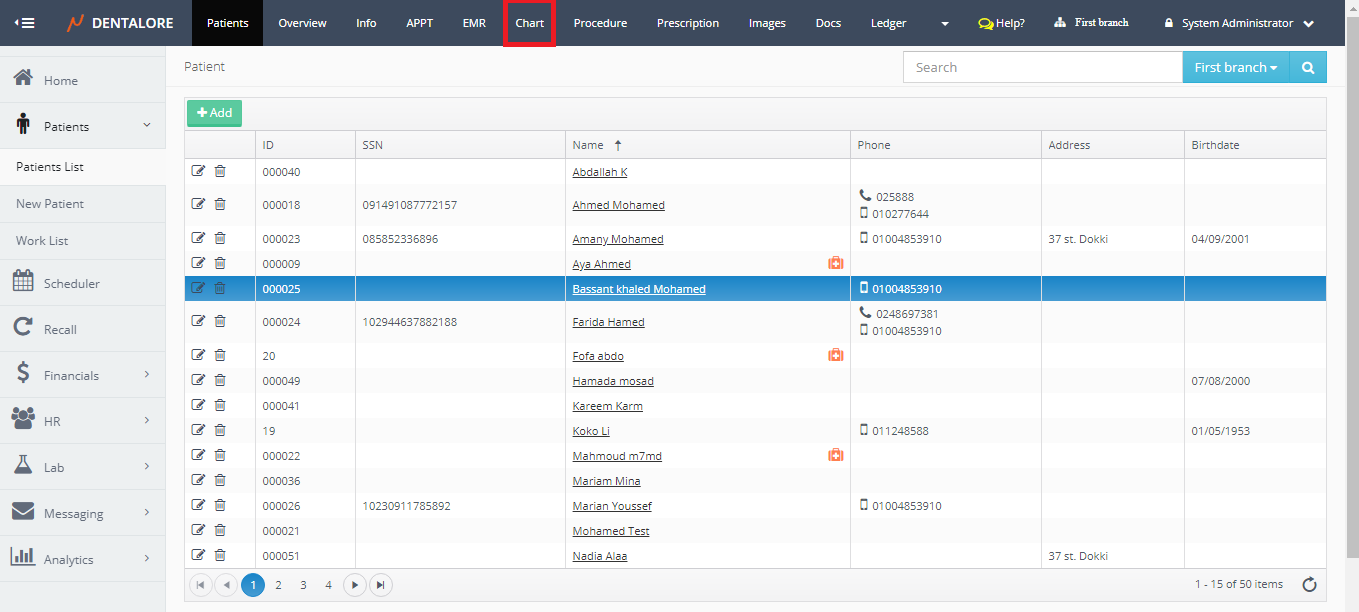
Task: Select New Patient in sidebar
Action: pyautogui.click(x=50, y=204)
